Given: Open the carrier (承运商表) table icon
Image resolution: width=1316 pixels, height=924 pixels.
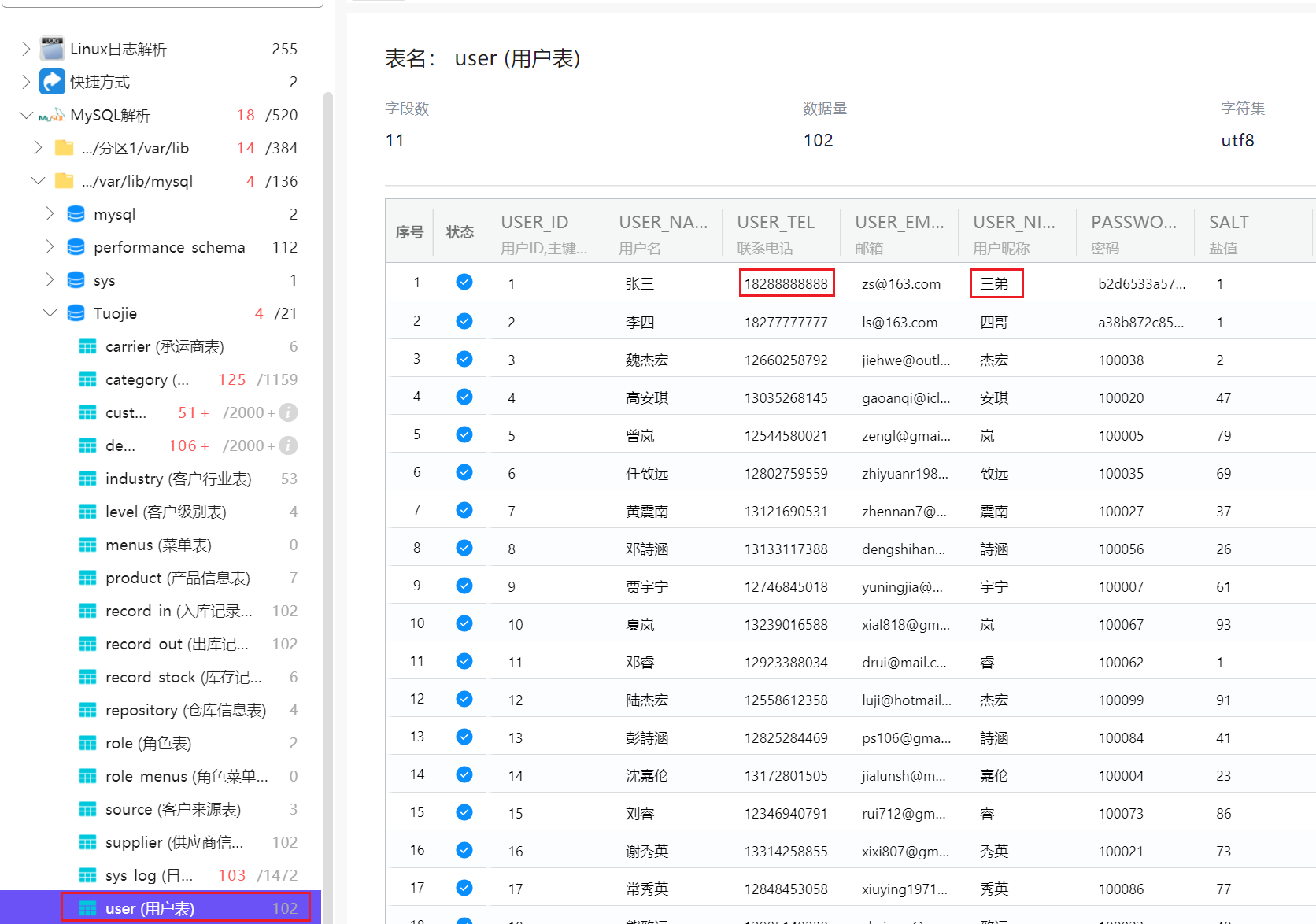Looking at the screenshot, I should [x=87, y=346].
